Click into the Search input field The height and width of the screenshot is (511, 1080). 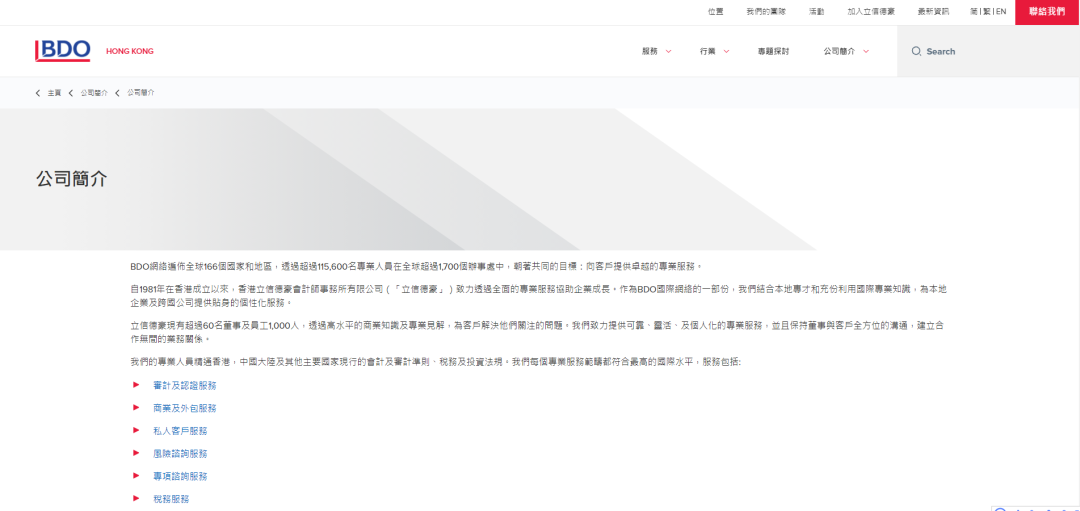(990, 52)
